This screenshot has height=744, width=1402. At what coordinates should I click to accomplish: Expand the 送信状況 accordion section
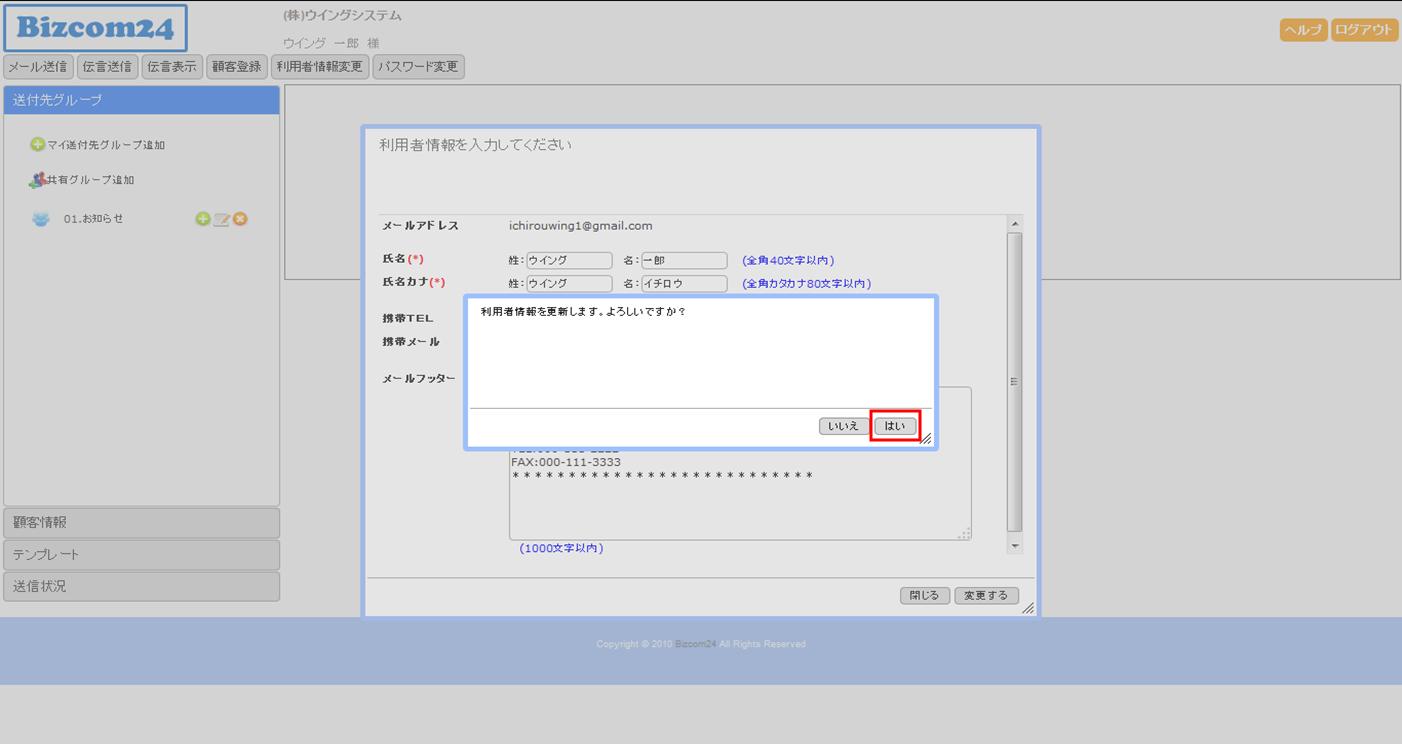tap(141, 586)
